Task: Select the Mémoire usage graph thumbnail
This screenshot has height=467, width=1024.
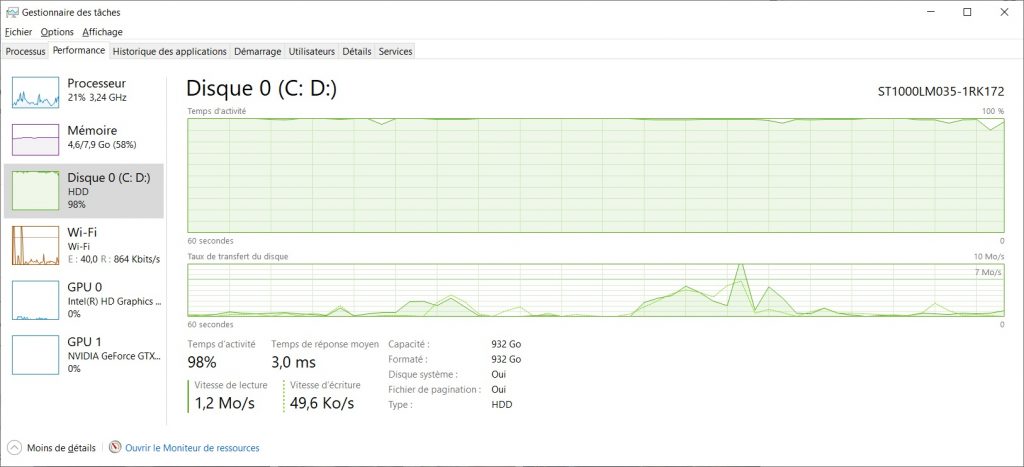Action: [36, 139]
